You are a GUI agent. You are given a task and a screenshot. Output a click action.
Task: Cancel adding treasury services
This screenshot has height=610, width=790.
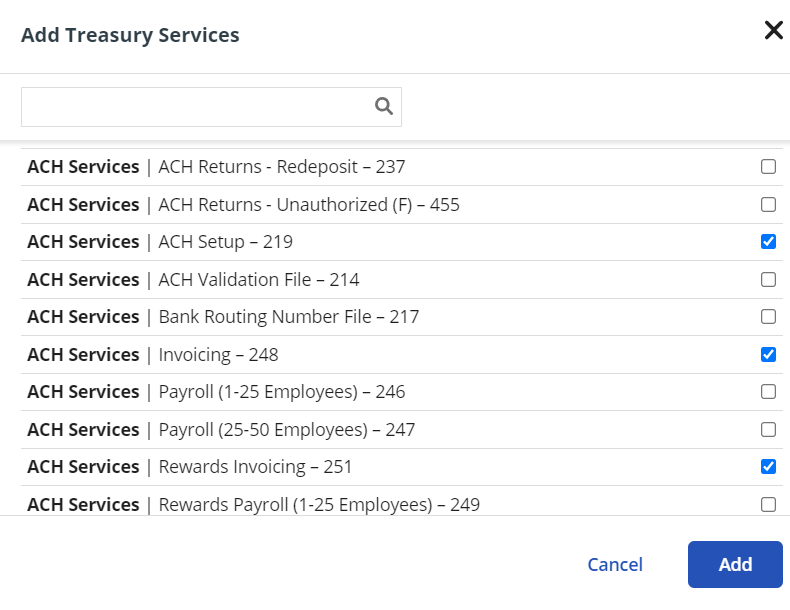pos(615,565)
